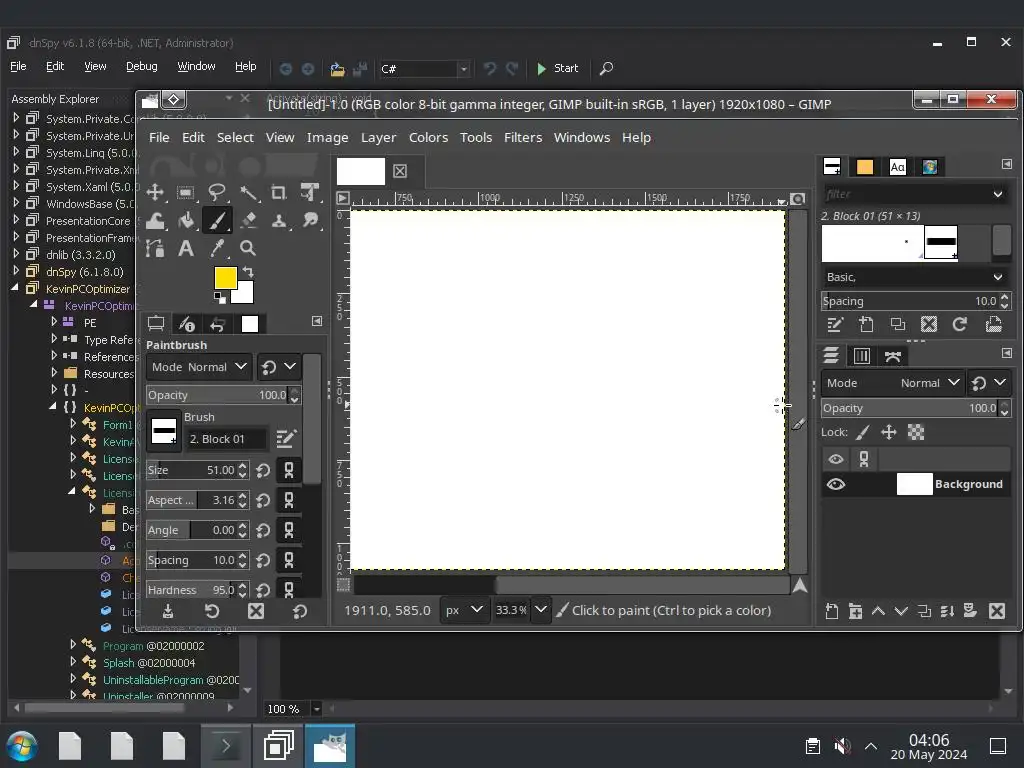Select the Text tool
This screenshot has height=768, width=1024.
pyautogui.click(x=185, y=248)
